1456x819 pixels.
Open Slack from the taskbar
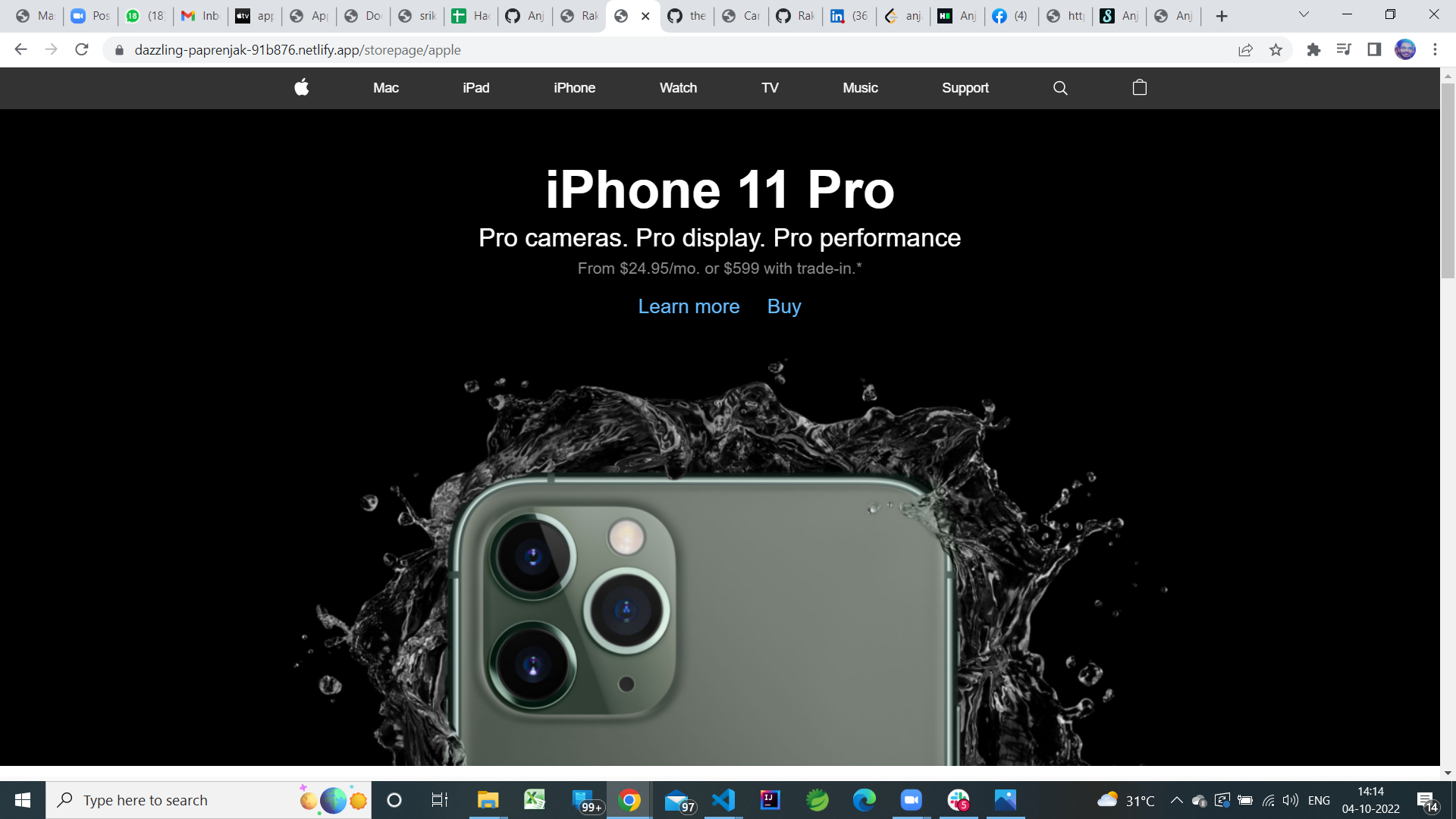coord(958,799)
